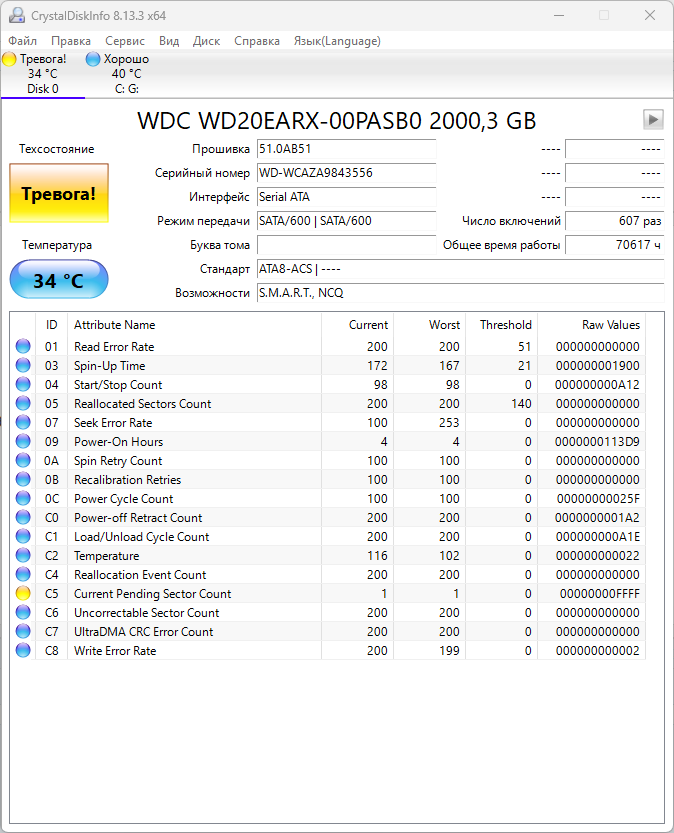Open the Файл menu
Image resolution: width=674 pixels, height=833 pixels.
click(22, 41)
